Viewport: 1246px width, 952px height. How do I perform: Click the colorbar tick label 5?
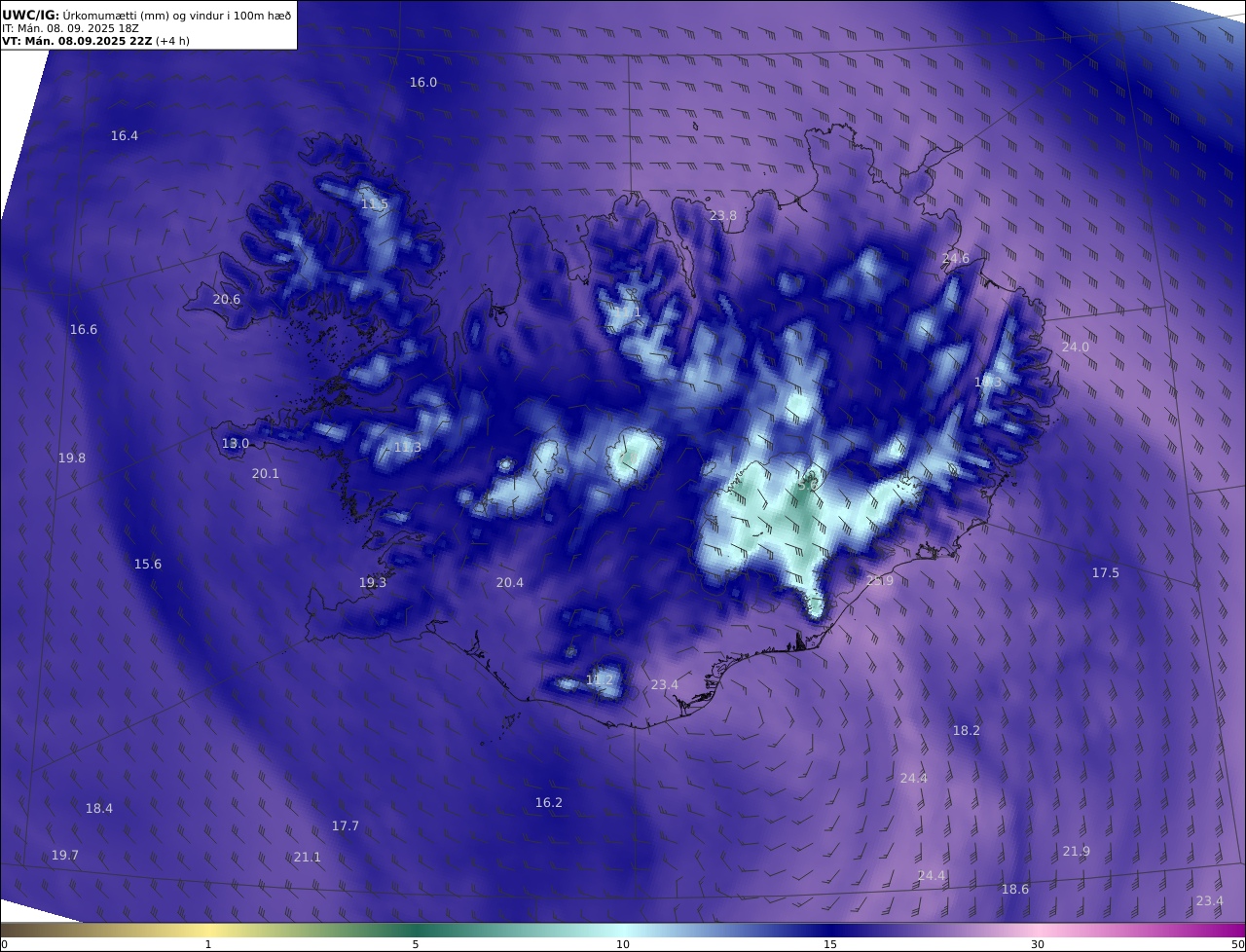click(416, 945)
